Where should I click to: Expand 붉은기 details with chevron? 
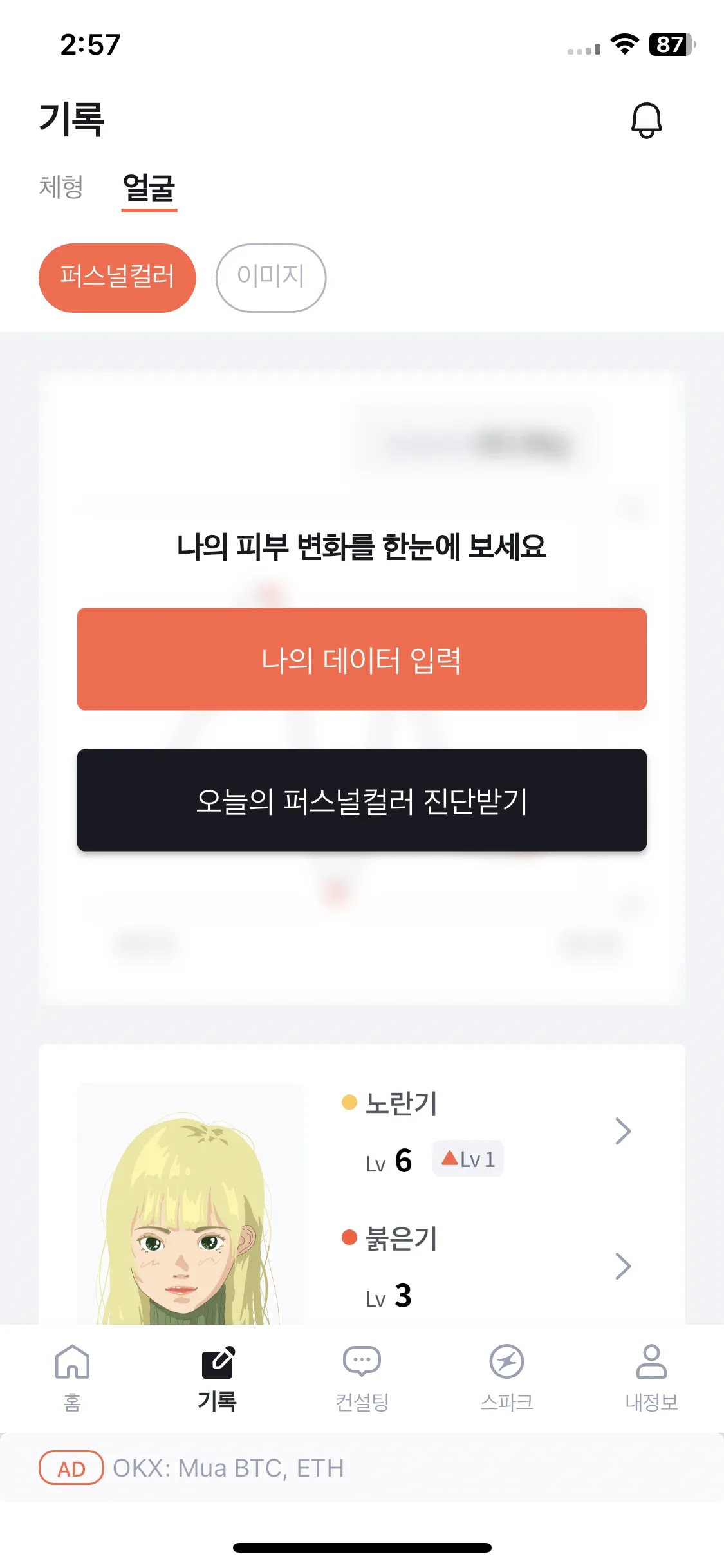623,1266
